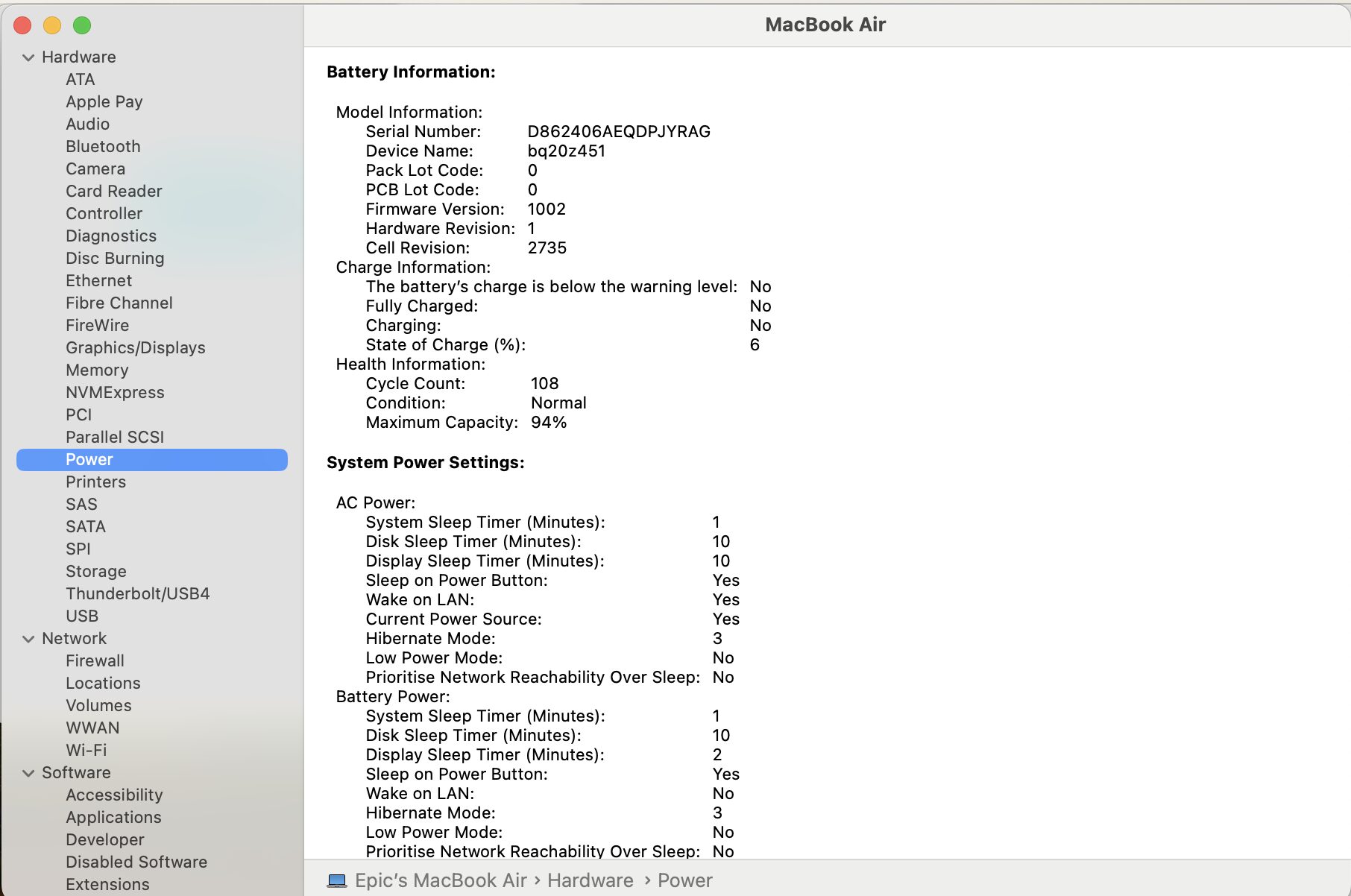Viewport: 1351px width, 896px height.
Task: Click the Condition value Normal
Action: (x=559, y=403)
